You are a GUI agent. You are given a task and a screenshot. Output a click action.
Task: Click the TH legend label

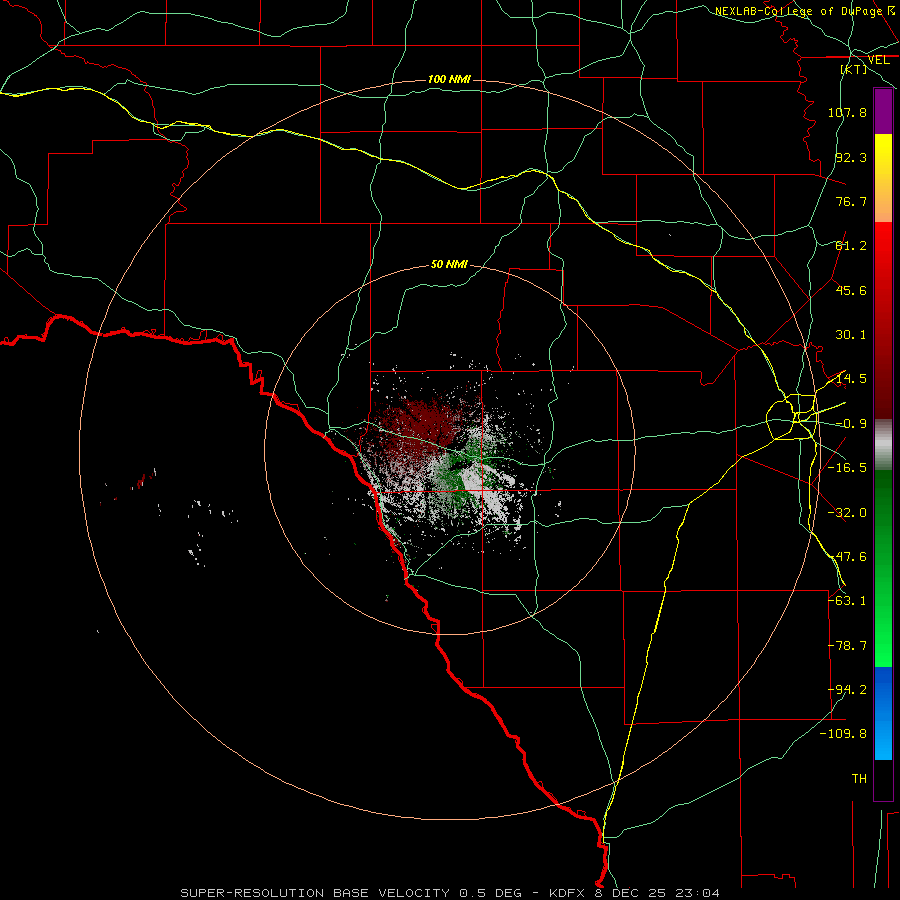(x=859, y=779)
